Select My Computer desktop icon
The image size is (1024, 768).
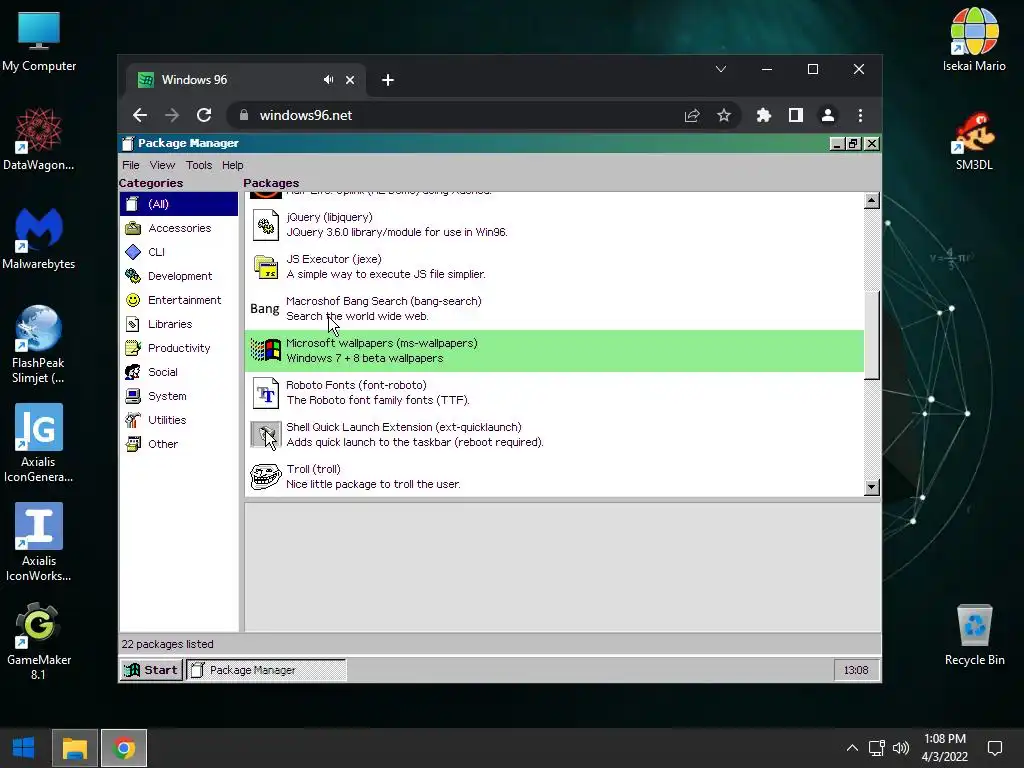39,40
